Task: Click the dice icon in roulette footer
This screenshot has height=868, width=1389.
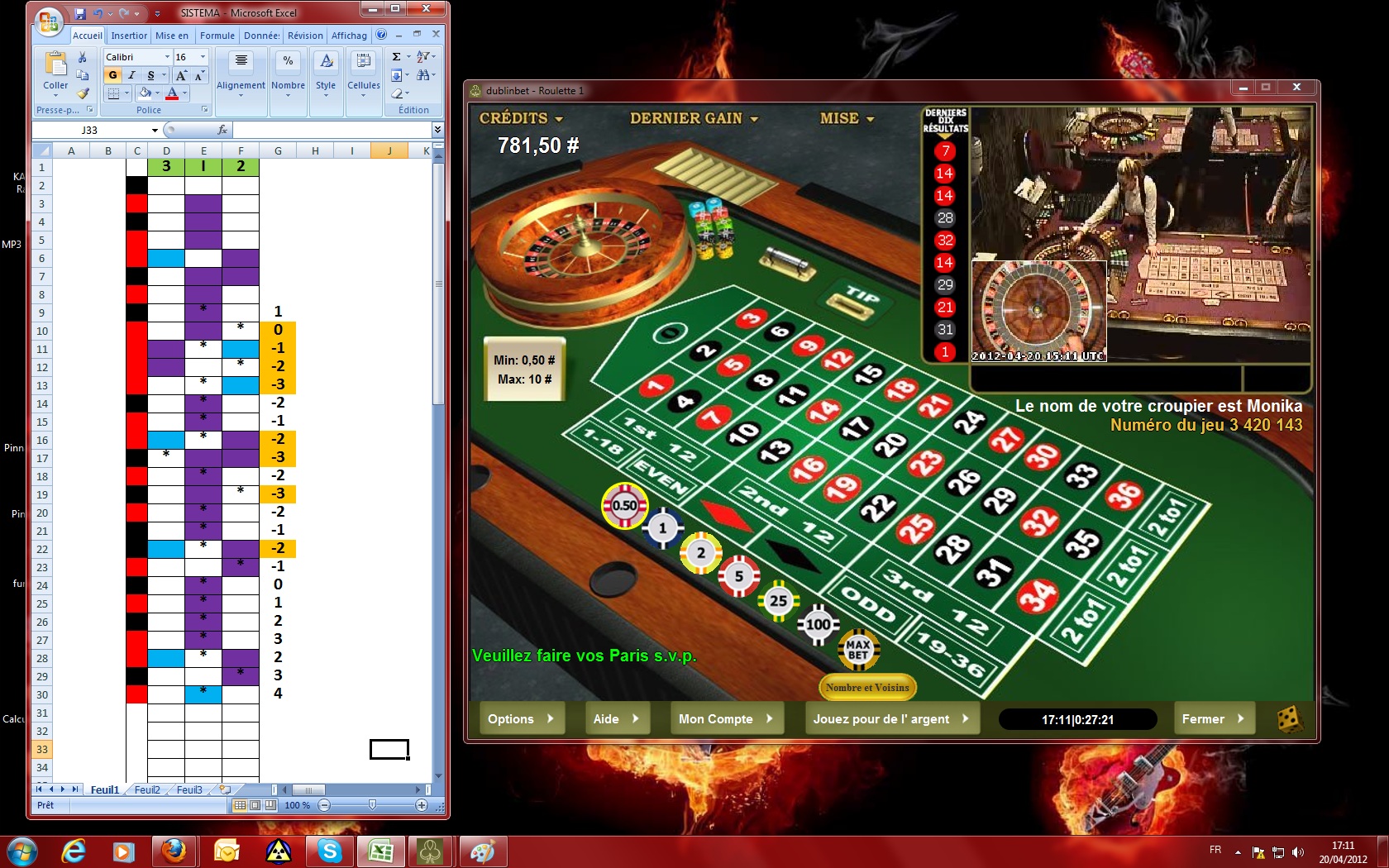Action: pos(1289,718)
